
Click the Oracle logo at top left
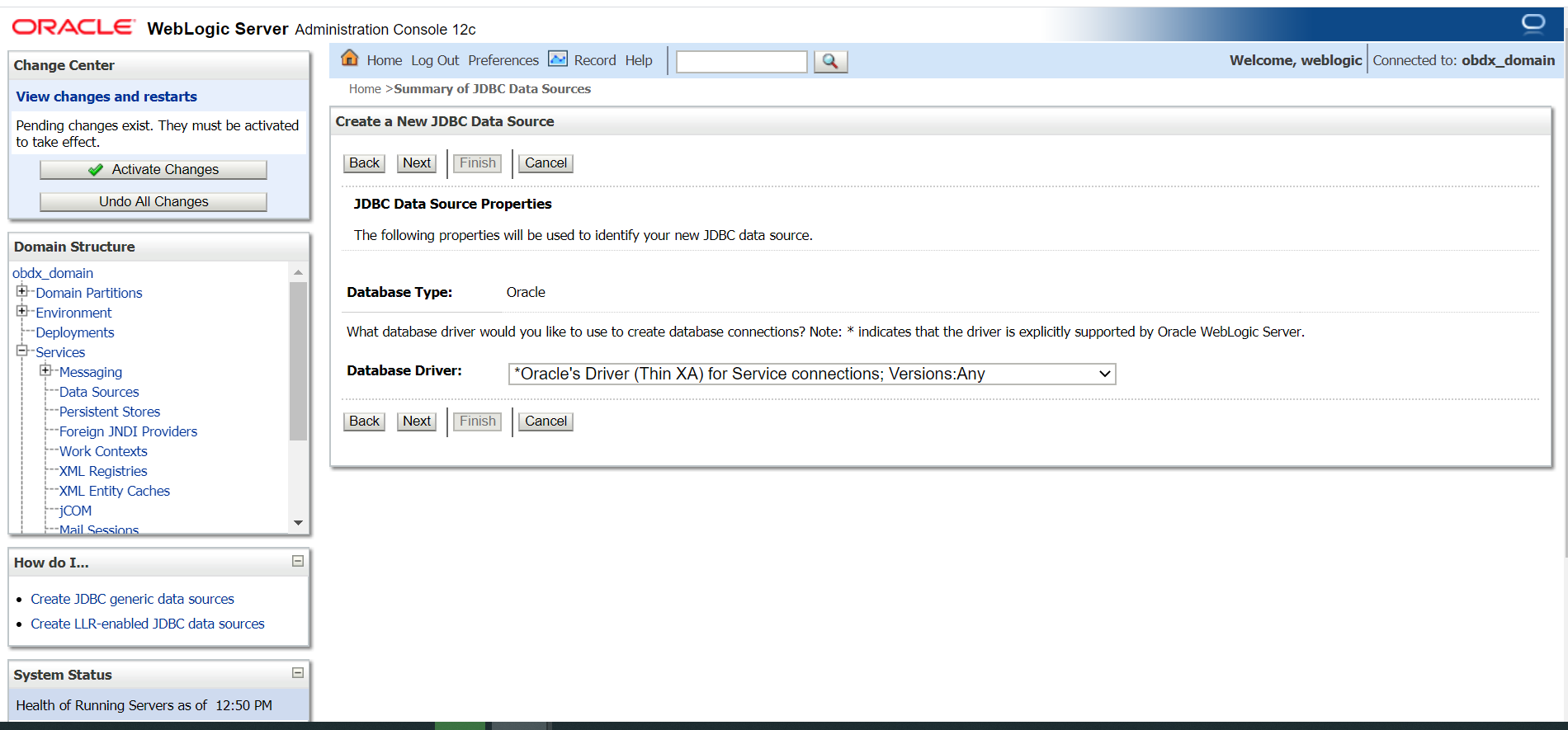point(73,27)
